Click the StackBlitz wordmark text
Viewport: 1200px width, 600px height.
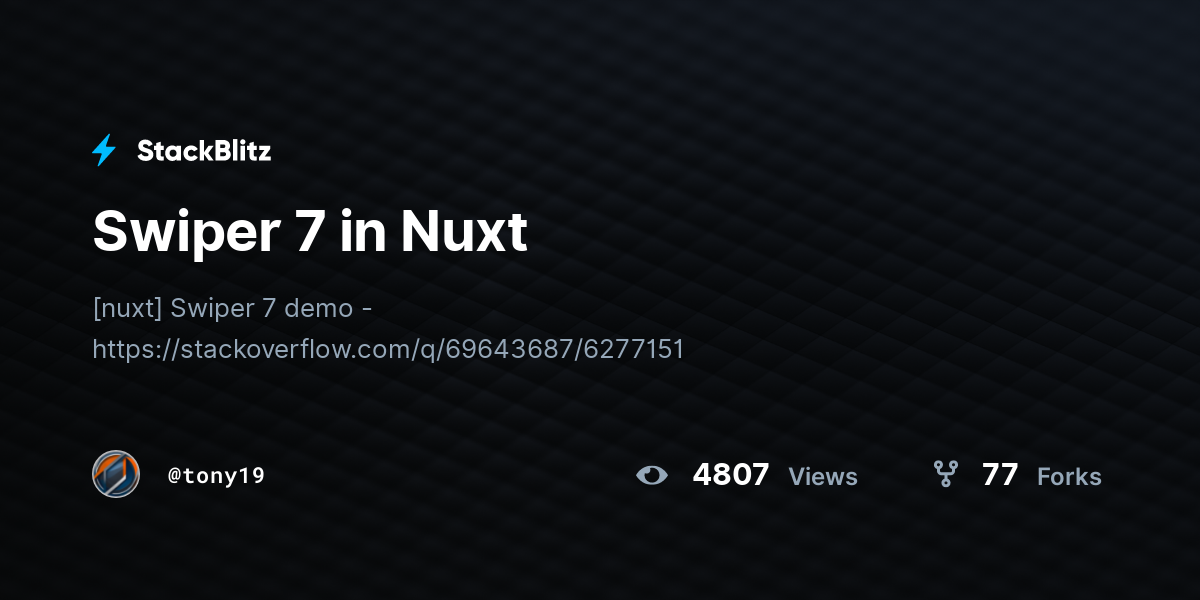point(204,151)
